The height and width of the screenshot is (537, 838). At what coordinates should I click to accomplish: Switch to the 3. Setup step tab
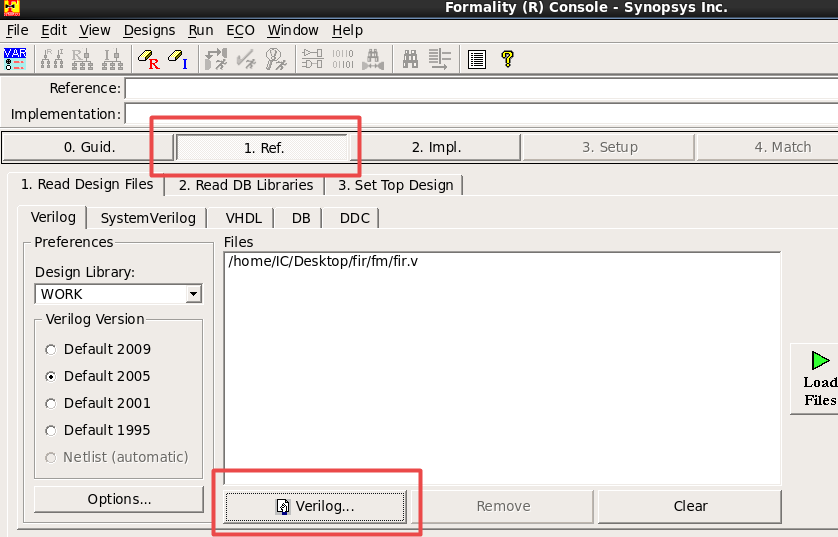610,147
